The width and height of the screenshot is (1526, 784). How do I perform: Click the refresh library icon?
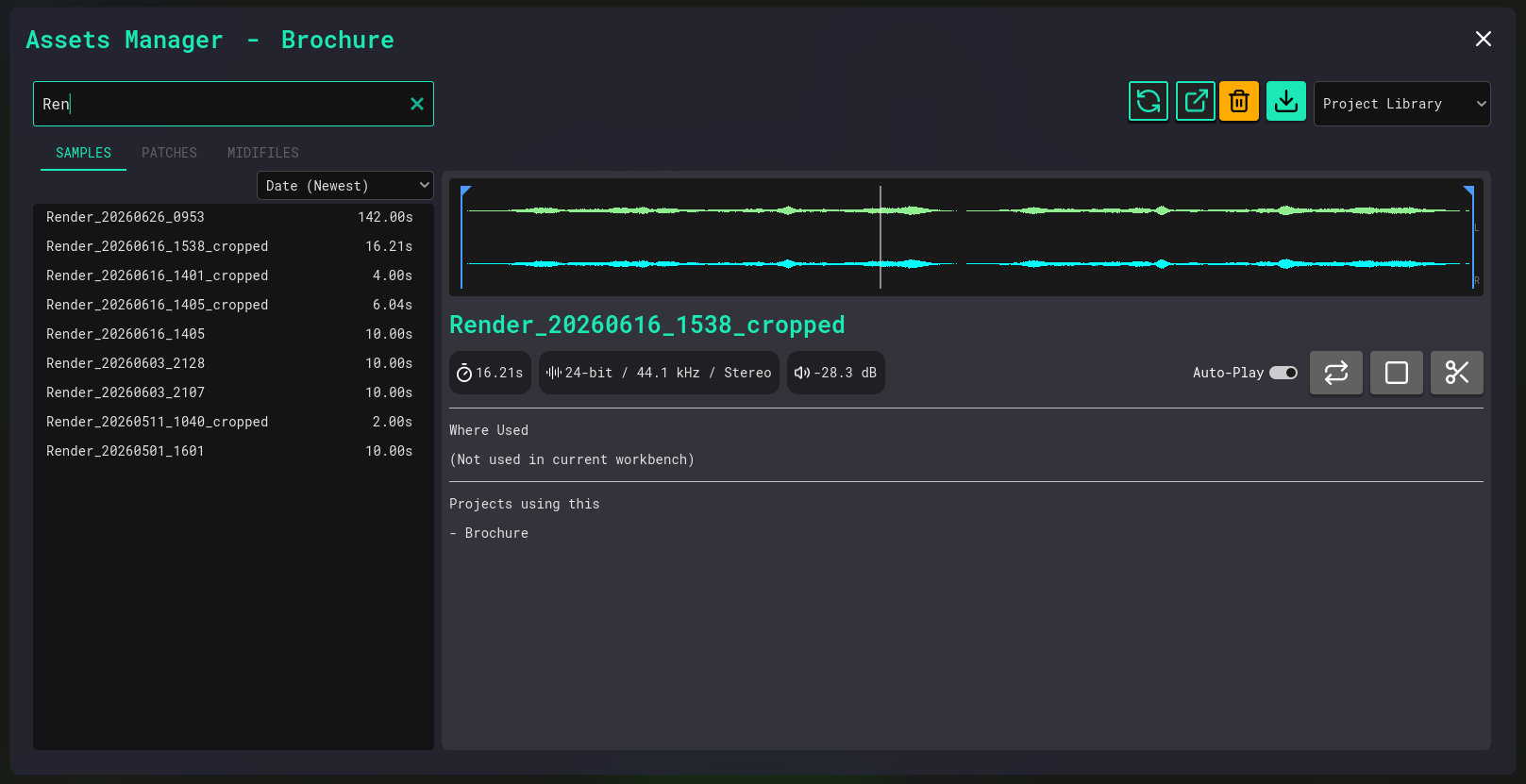(x=1148, y=101)
